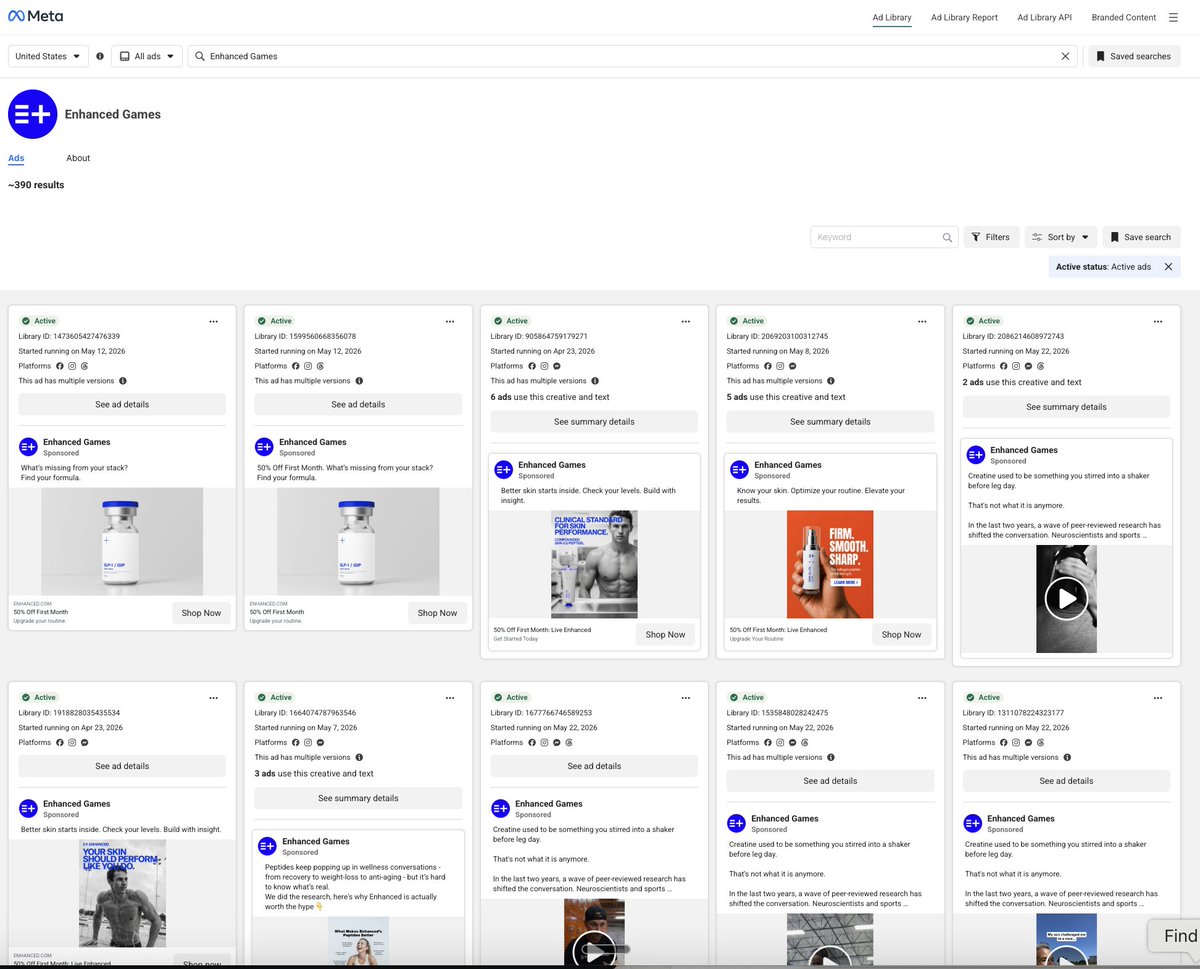Open options menu for ad 1599560668356078
This screenshot has height=969, width=1200.
pyautogui.click(x=449, y=322)
